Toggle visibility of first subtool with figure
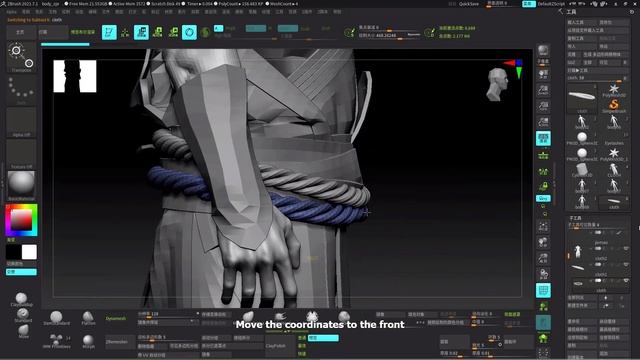The height and width of the screenshot is (360, 640). tap(626, 249)
